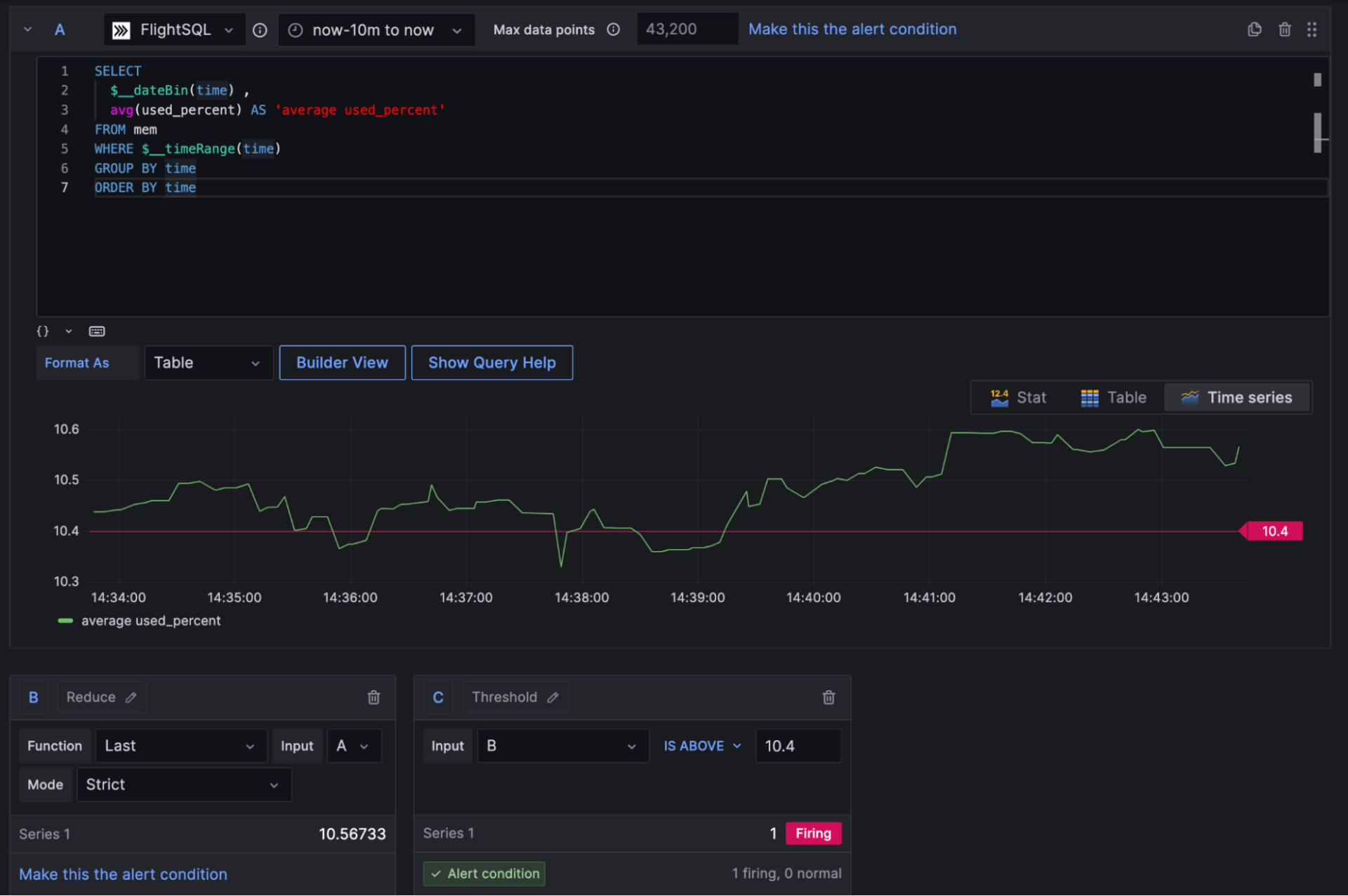Viewport: 1348px width, 896px height.
Task: Switch visualization to the Stat tab
Action: pyautogui.click(x=1018, y=397)
